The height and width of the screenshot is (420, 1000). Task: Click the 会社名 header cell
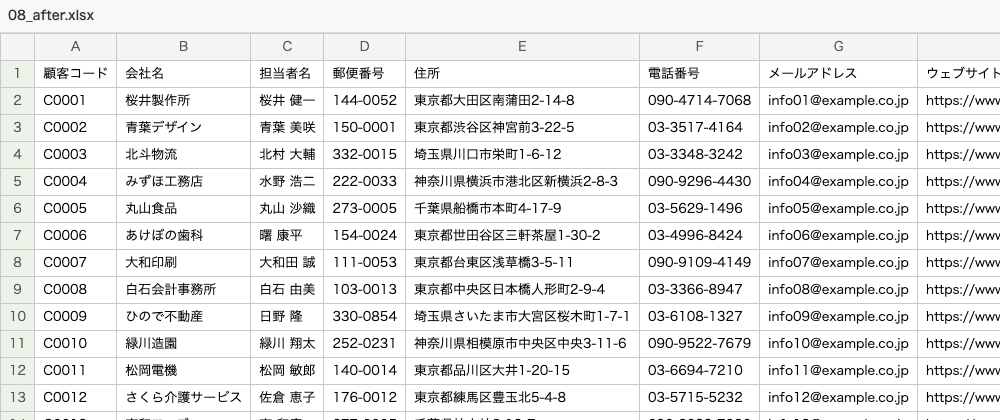[184, 74]
